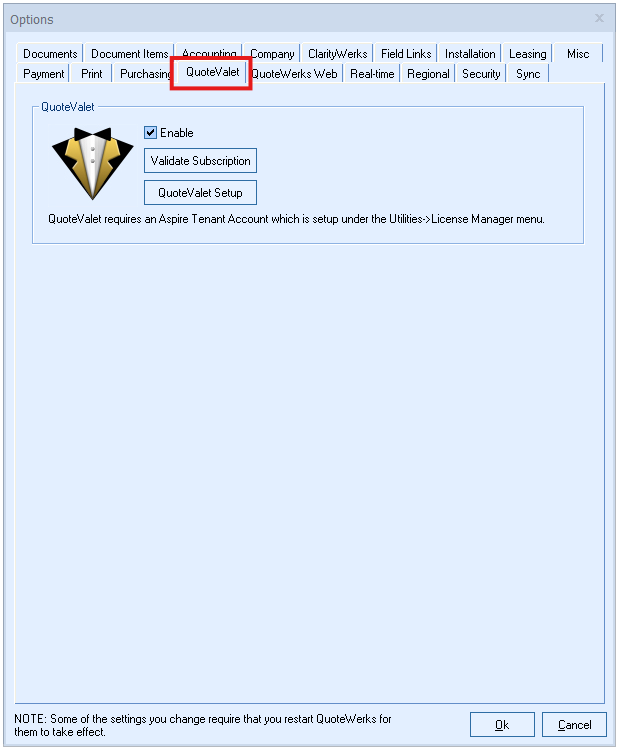The height and width of the screenshot is (747, 618).
Task: Confirm settings with the Ok button
Action: pyautogui.click(x=502, y=725)
